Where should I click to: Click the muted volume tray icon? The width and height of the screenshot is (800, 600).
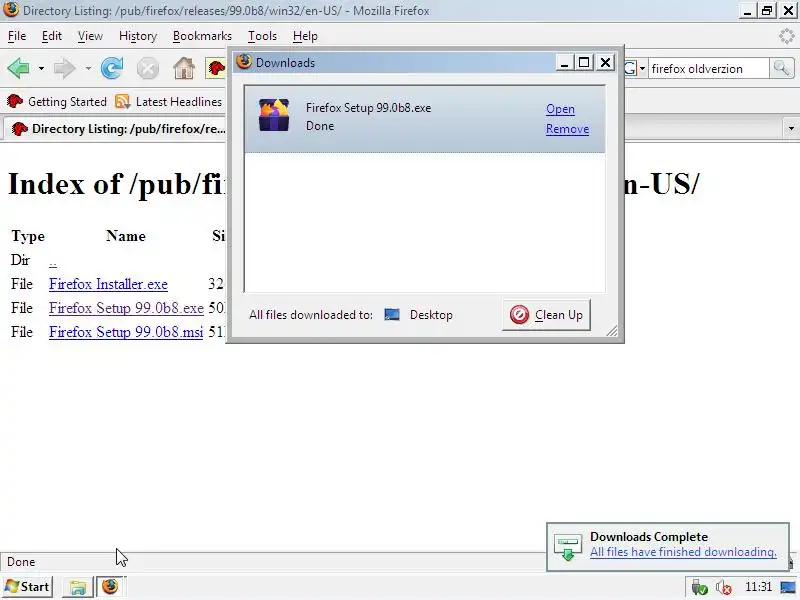click(723, 587)
